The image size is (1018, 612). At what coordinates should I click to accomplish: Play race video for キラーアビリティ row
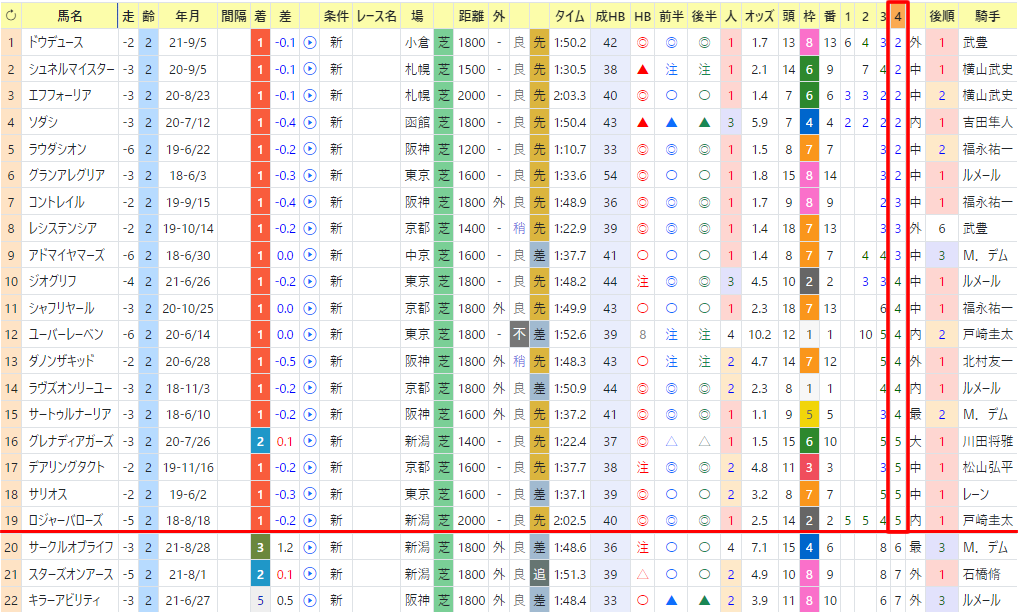pyautogui.click(x=310, y=600)
